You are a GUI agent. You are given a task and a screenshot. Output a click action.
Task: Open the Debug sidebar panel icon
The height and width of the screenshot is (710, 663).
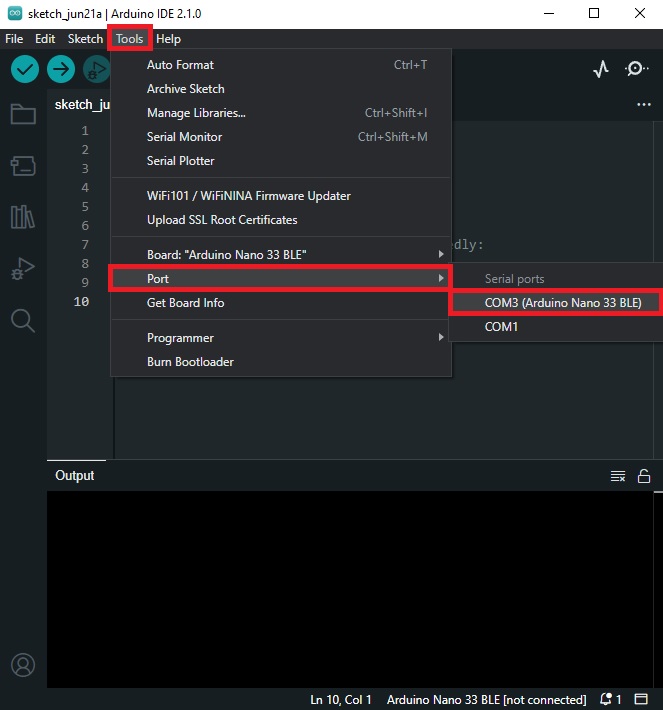coord(23,269)
